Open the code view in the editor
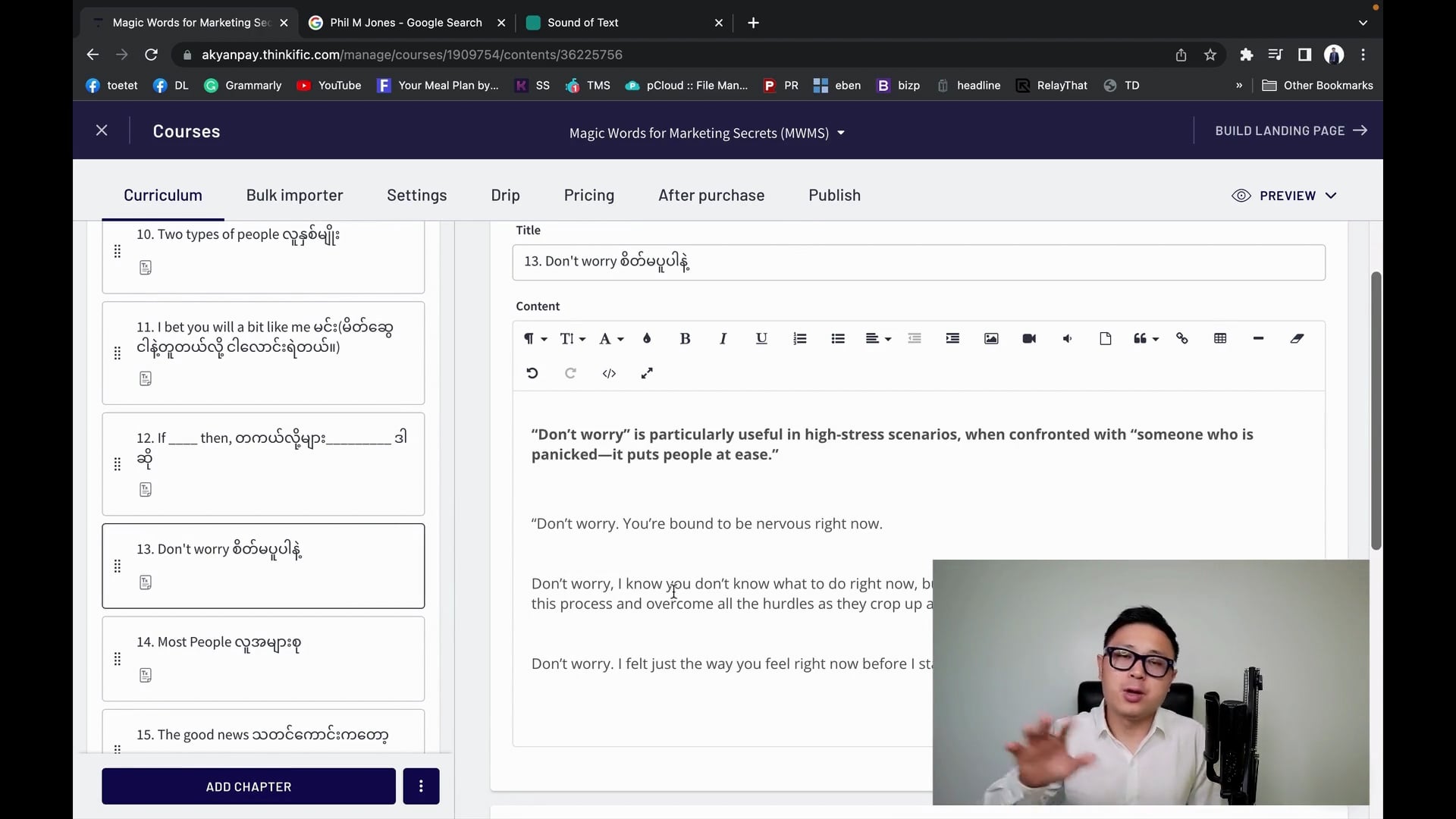Viewport: 1456px width, 819px height. pyautogui.click(x=609, y=373)
